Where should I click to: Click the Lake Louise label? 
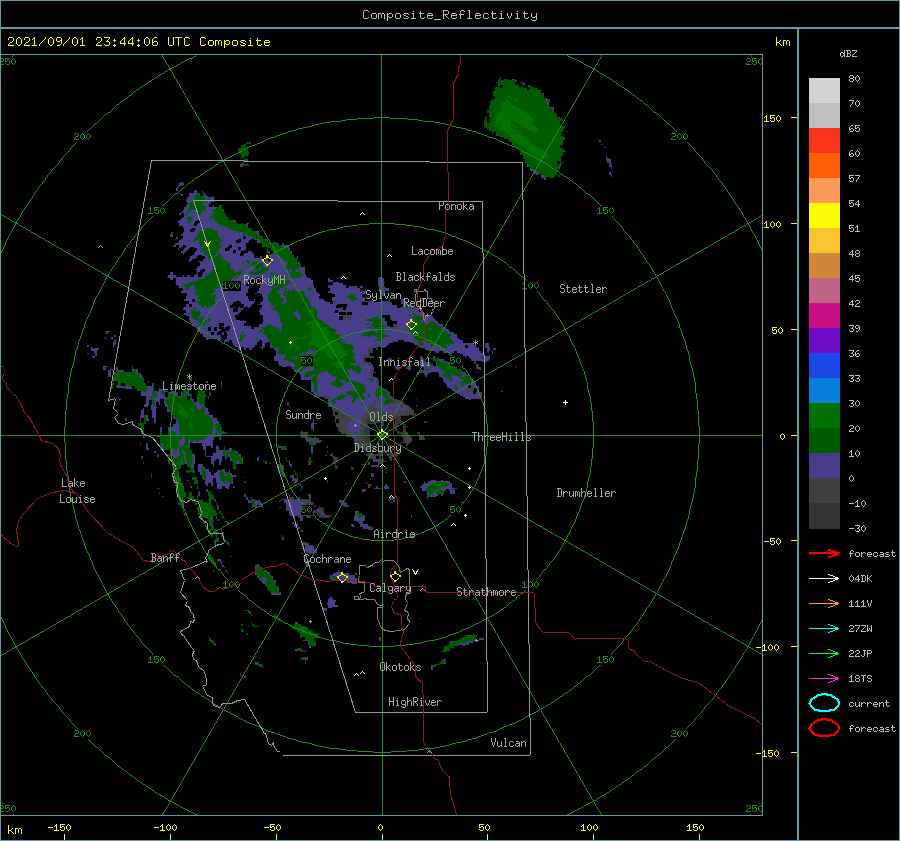click(x=77, y=491)
